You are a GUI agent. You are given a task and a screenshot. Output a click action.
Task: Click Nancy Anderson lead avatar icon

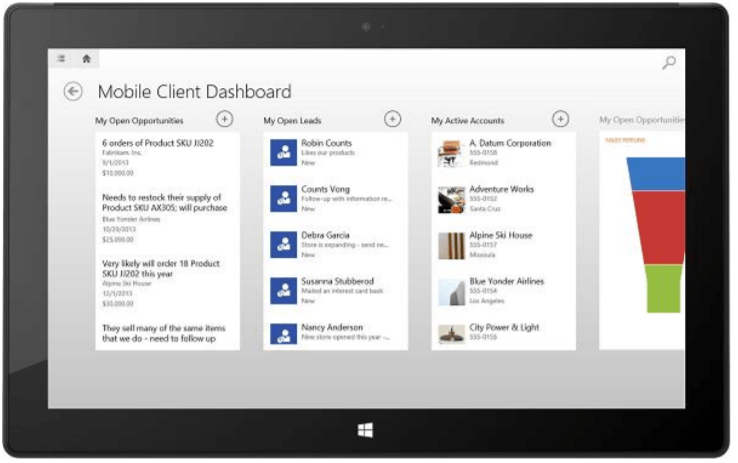coord(283,334)
